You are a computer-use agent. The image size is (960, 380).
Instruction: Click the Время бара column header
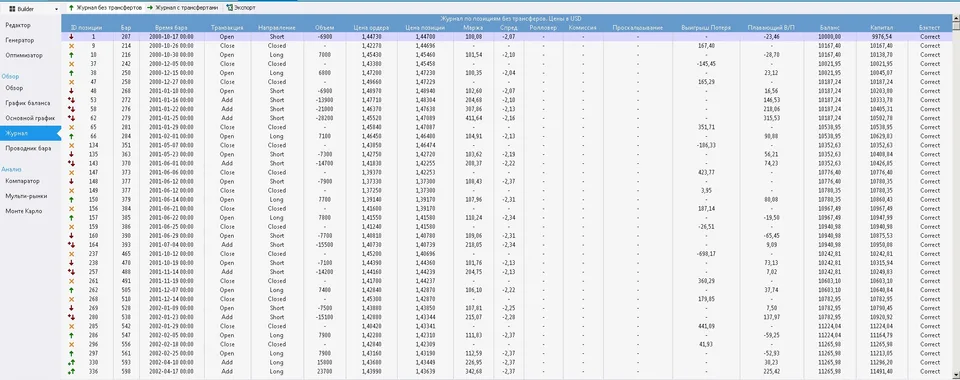pyautogui.click(x=171, y=28)
